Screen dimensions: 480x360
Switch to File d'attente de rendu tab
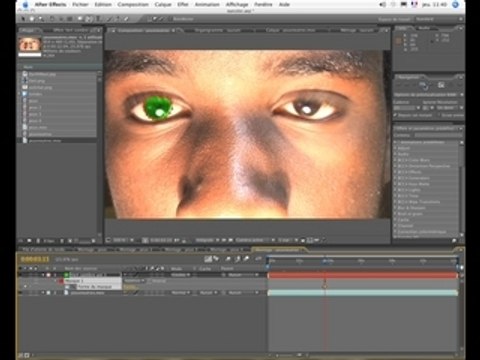tap(43, 249)
